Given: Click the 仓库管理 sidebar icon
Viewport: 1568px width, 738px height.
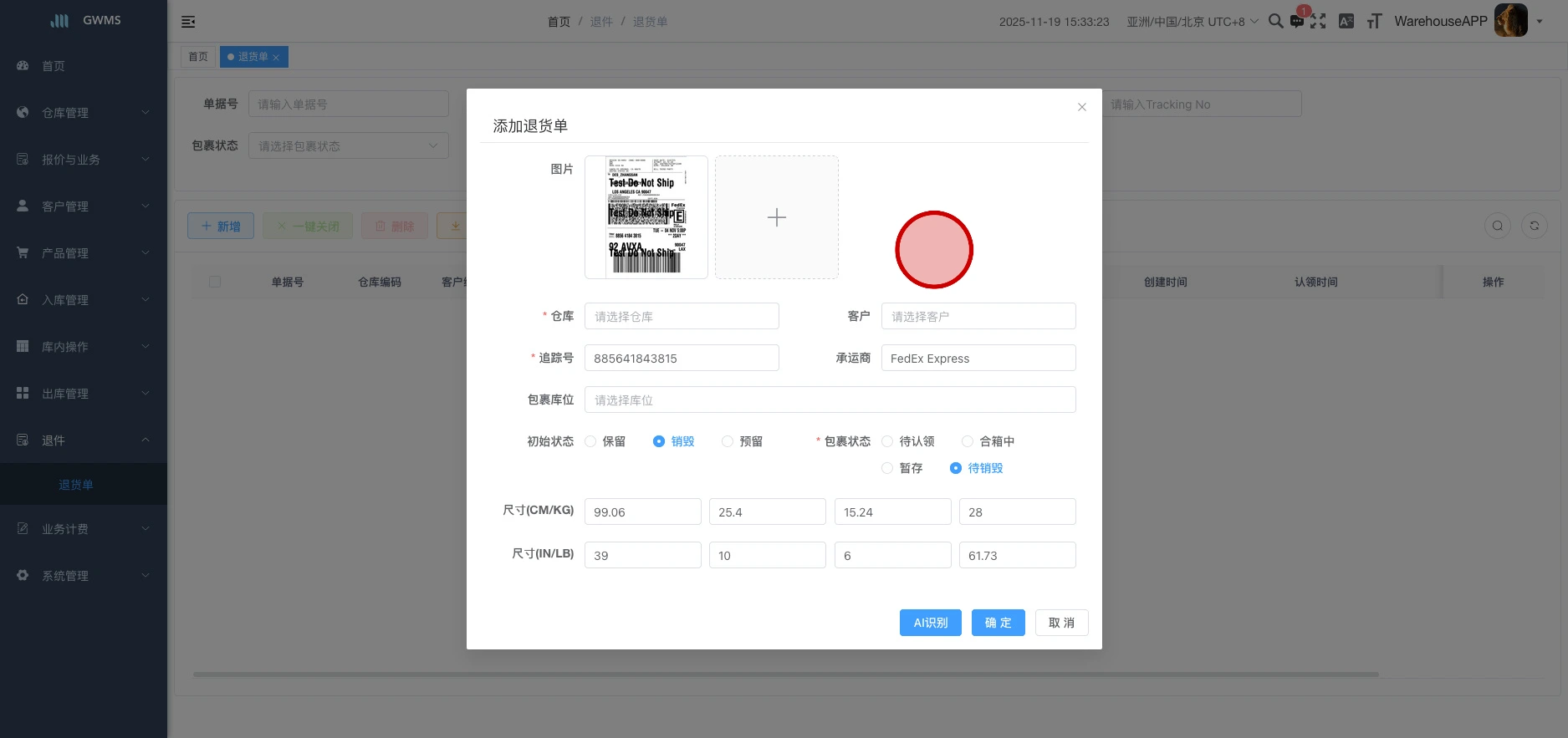Looking at the screenshot, I should 23,112.
